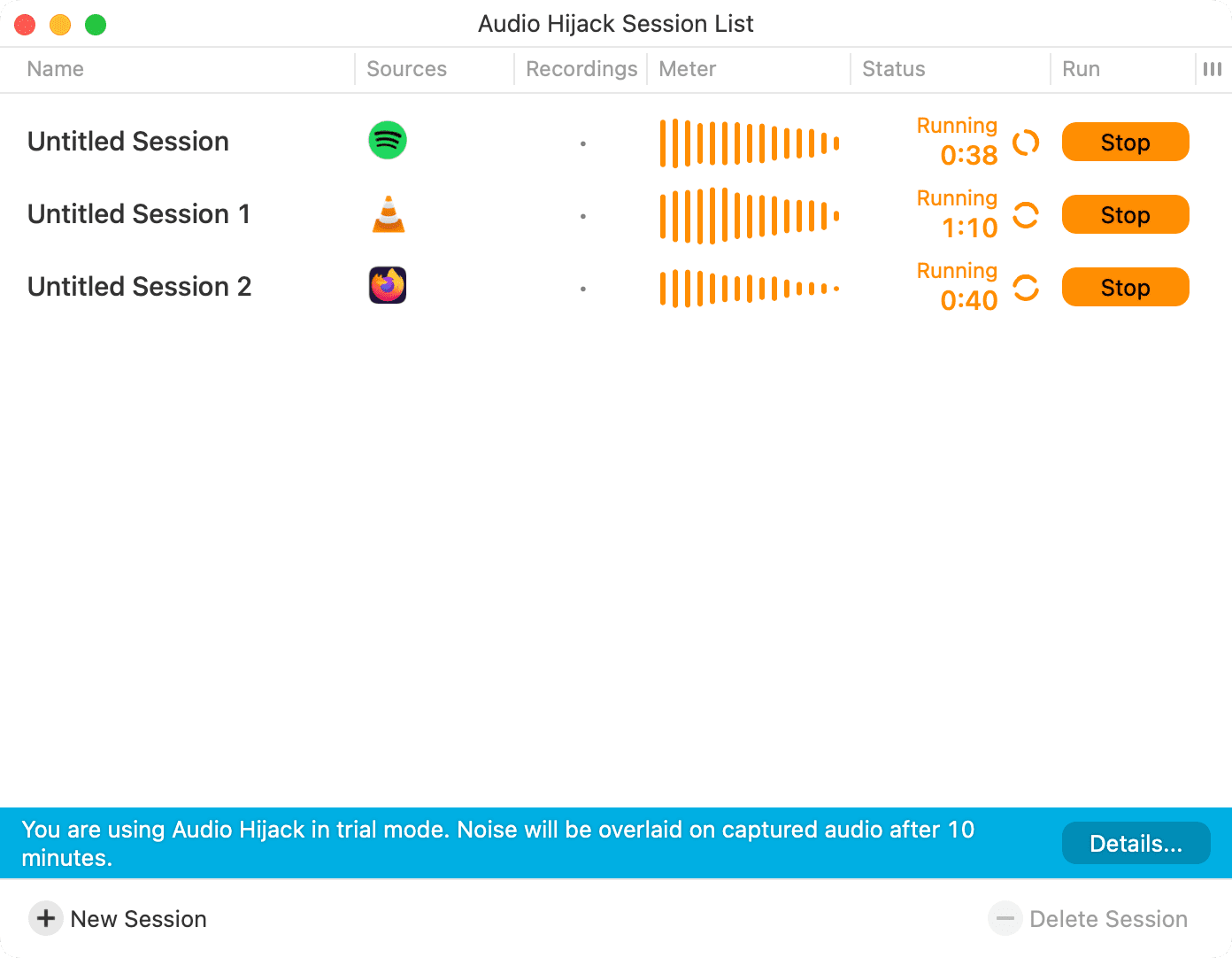Click running spinner for Untitled Session
1232x958 pixels.
coord(1026,143)
